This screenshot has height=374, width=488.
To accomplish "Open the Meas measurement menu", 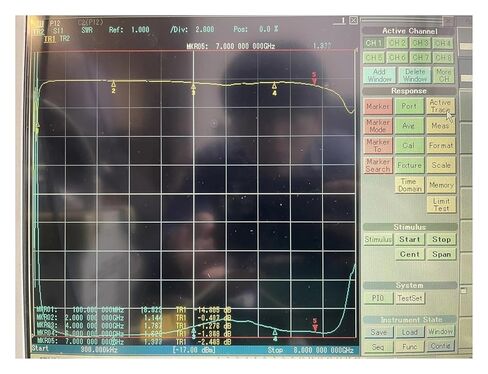I will click(441, 126).
